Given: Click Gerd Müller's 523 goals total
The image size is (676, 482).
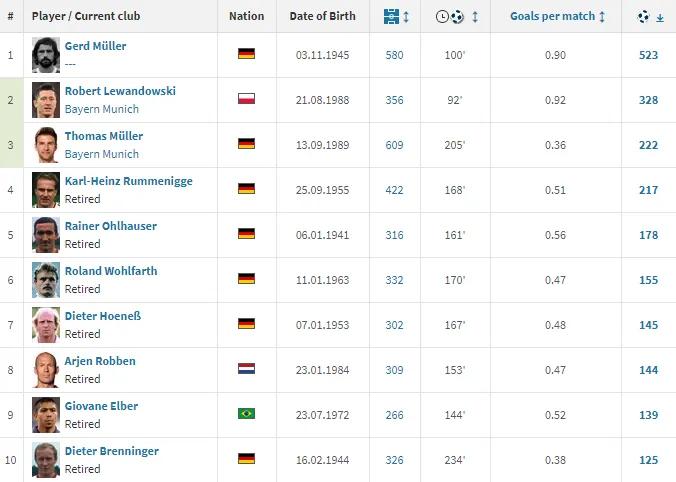Looking at the screenshot, I should (648, 55).
